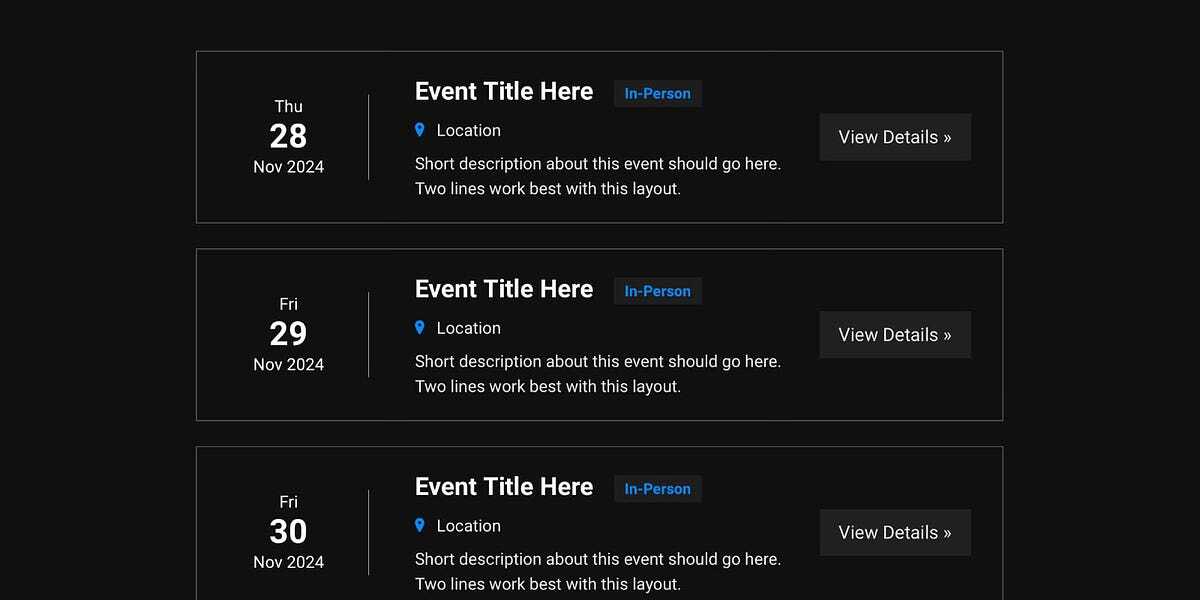
Task: Select the In-Person badge on the 30th event
Action: click(x=657, y=489)
